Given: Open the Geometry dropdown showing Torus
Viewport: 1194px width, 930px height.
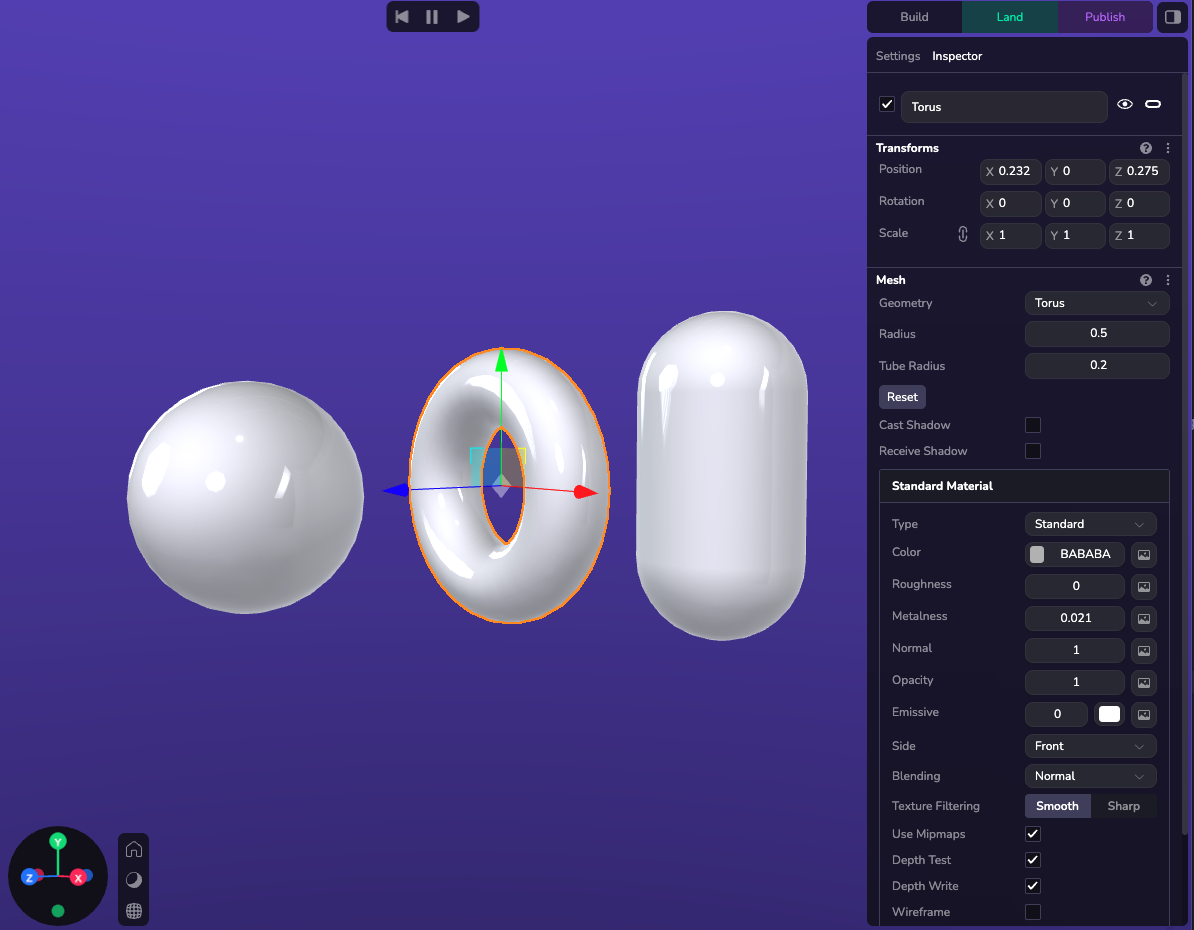Looking at the screenshot, I should pyautogui.click(x=1096, y=303).
